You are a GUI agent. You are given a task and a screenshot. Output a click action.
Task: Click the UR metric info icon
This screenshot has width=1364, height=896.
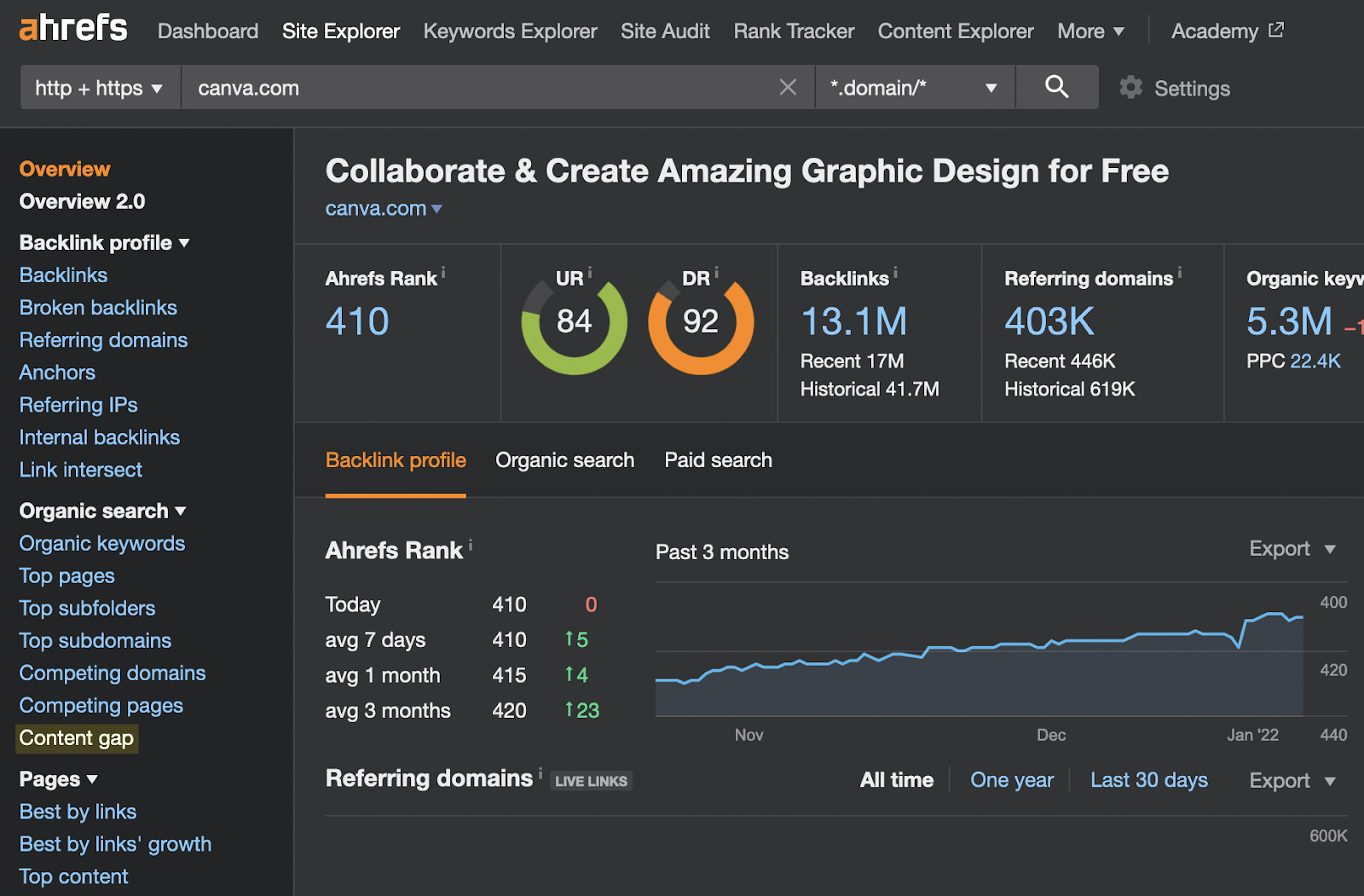(589, 270)
